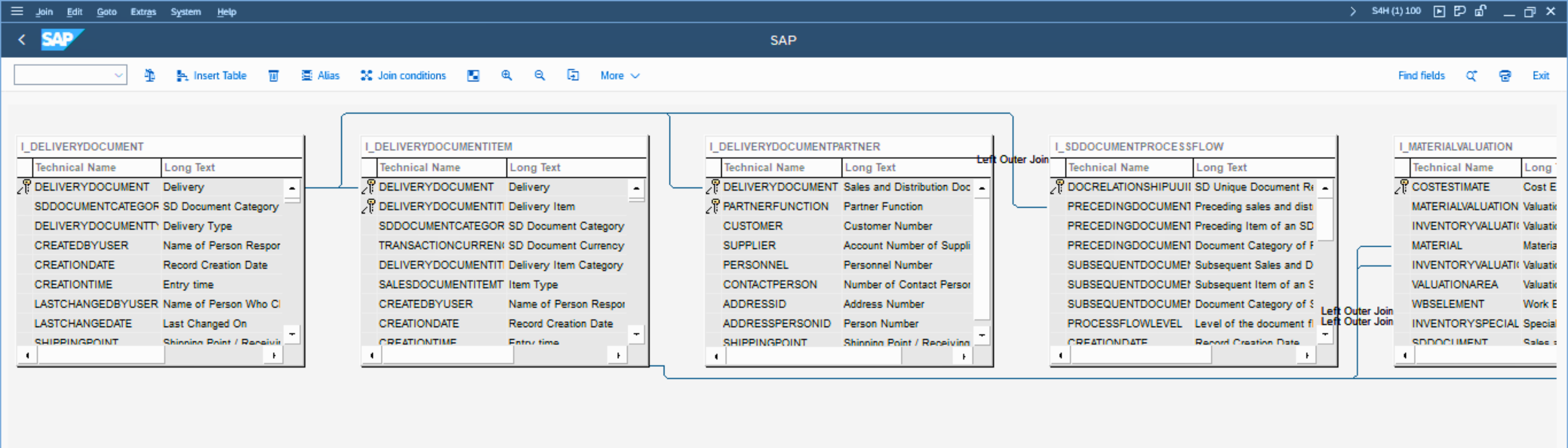Click the zoom in magnifier icon
The height and width of the screenshot is (448, 1568).
click(506, 75)
